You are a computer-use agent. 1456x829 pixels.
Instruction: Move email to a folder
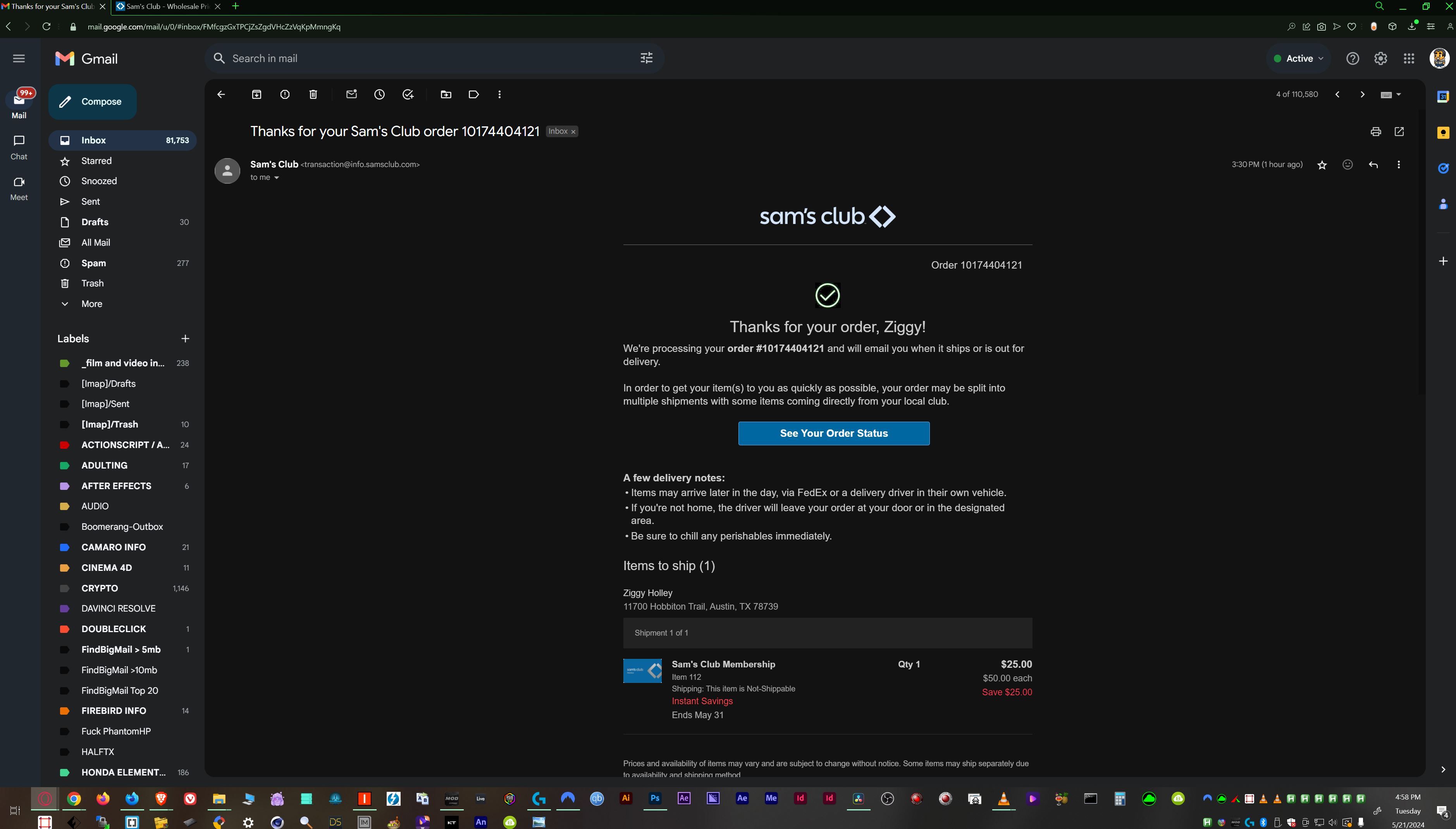tap(446, 95)
